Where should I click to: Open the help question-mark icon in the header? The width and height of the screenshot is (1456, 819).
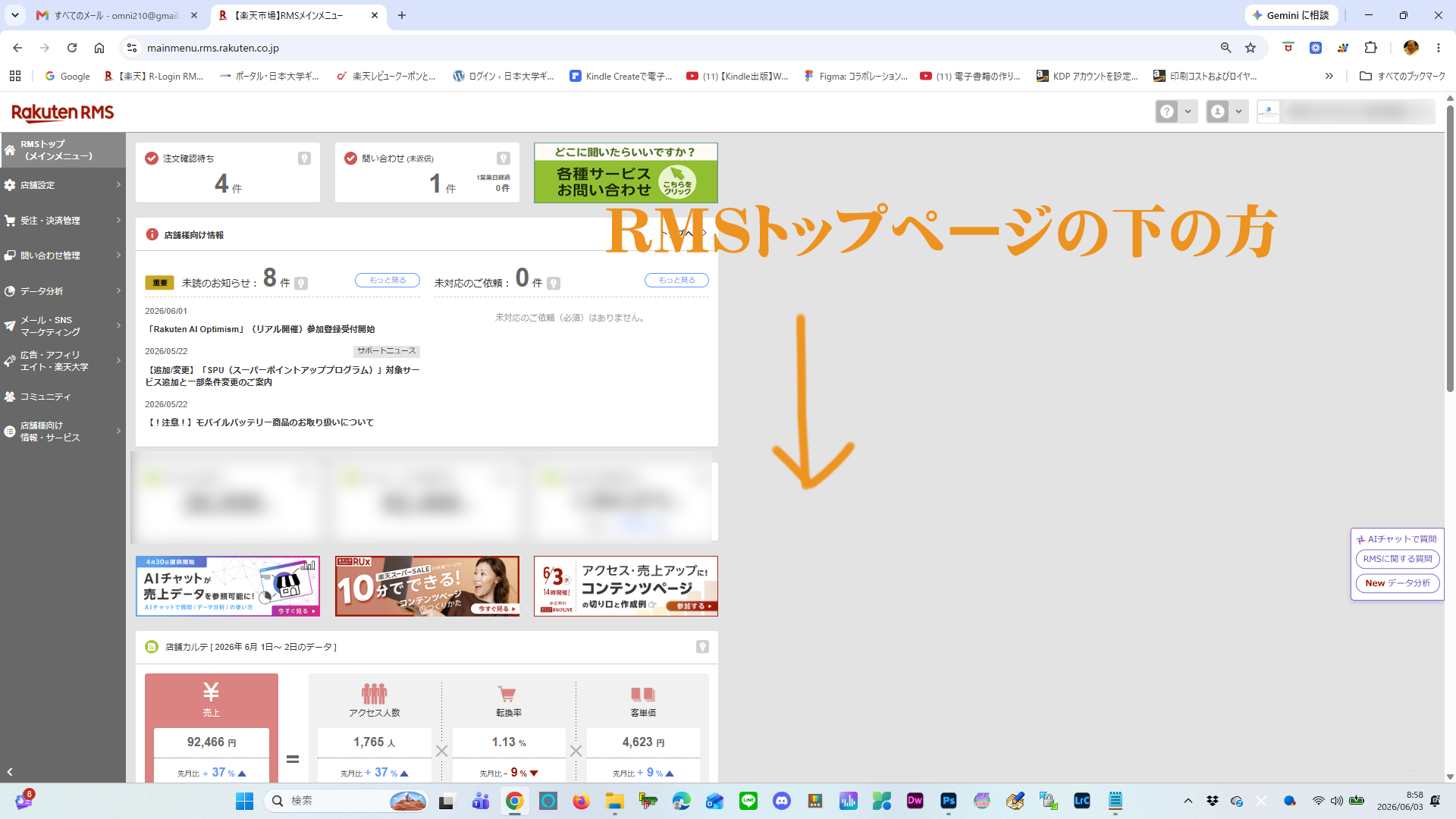coord(1167,112)
